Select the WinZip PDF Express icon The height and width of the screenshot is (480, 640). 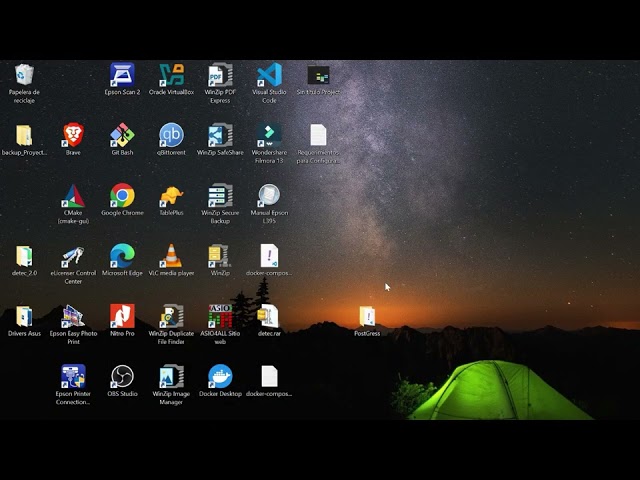point(220,75)
